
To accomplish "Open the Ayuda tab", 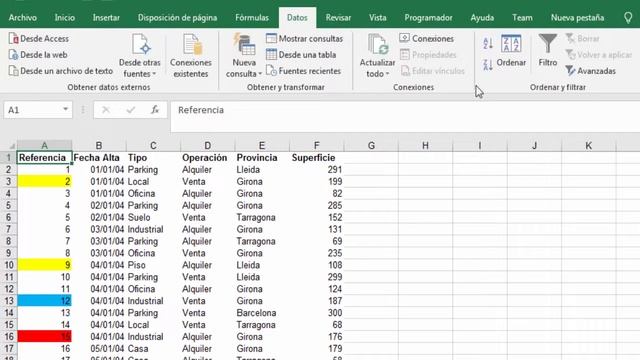I will [x=482, y=18].
